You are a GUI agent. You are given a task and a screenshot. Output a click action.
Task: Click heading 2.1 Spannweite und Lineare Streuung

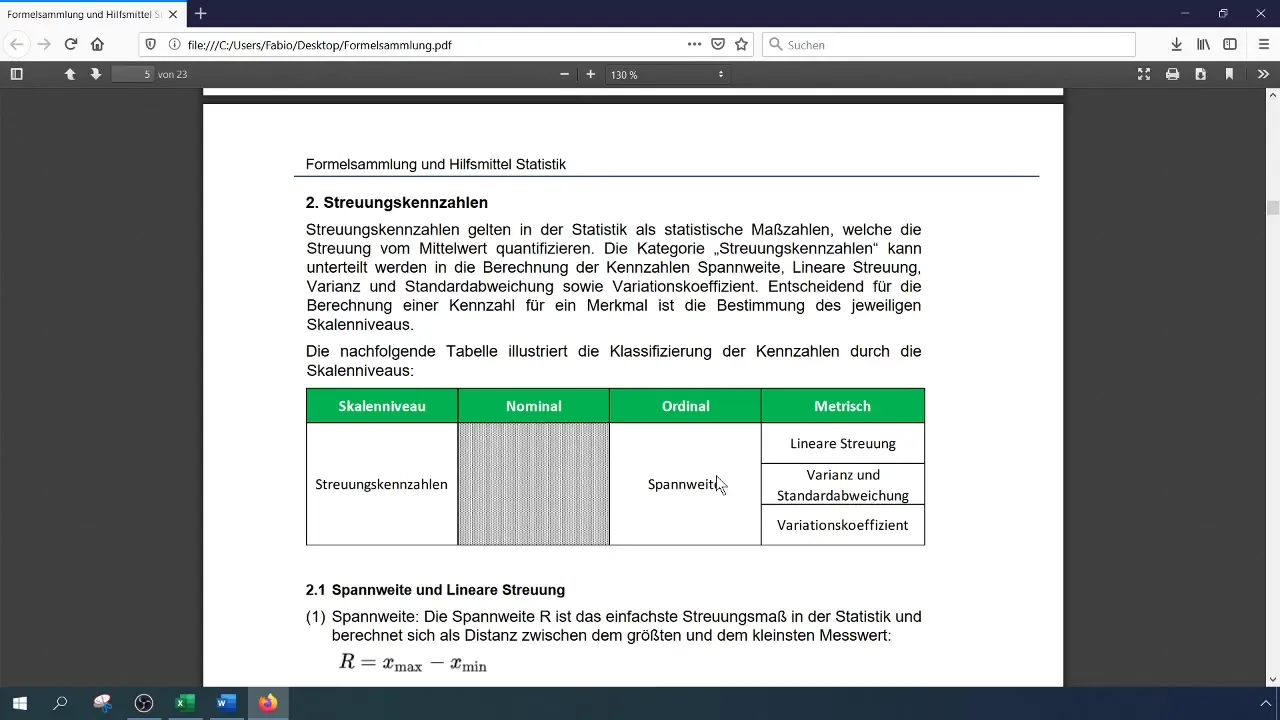(436, 590)
